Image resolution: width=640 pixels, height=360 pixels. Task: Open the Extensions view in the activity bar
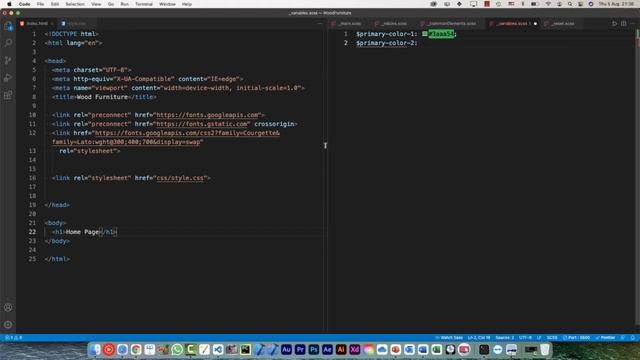pos(8,95)
